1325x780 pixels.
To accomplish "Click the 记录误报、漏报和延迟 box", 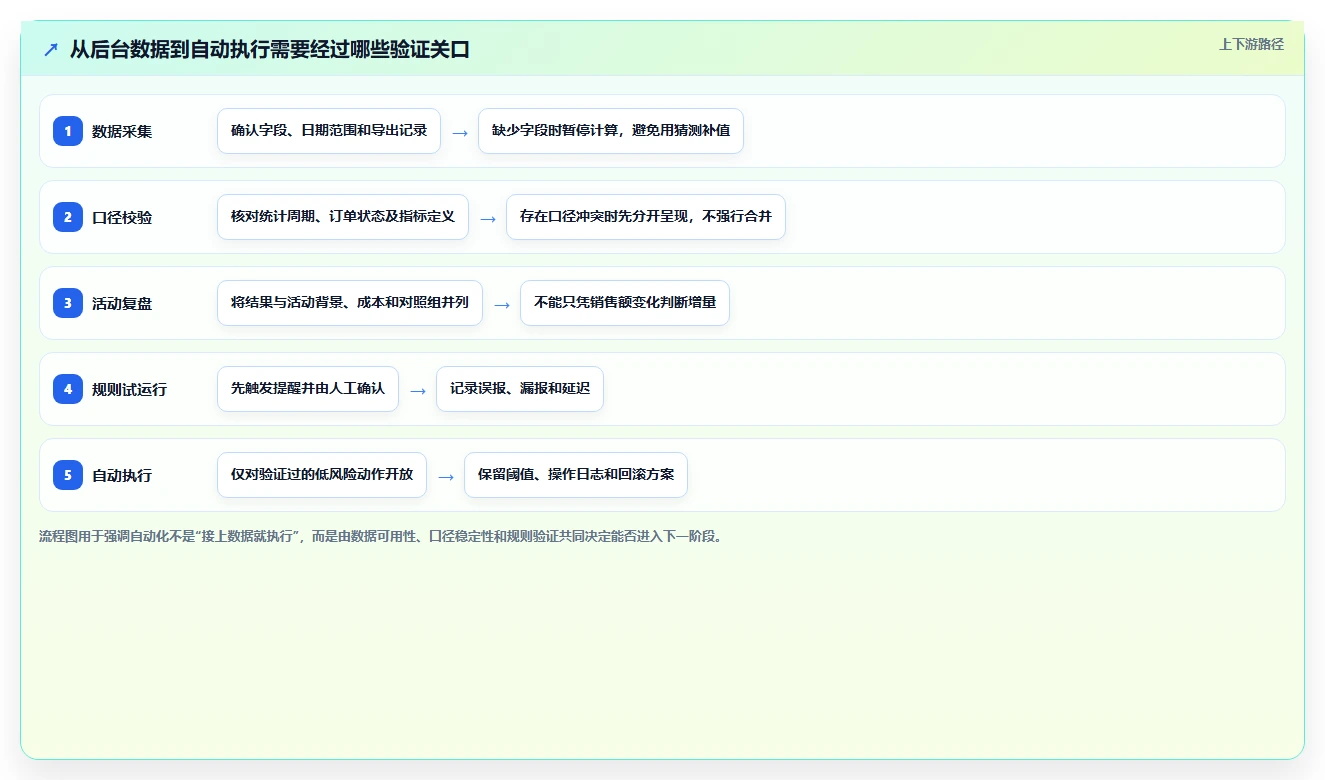I will pyautogui.click(x=520, y=389).
